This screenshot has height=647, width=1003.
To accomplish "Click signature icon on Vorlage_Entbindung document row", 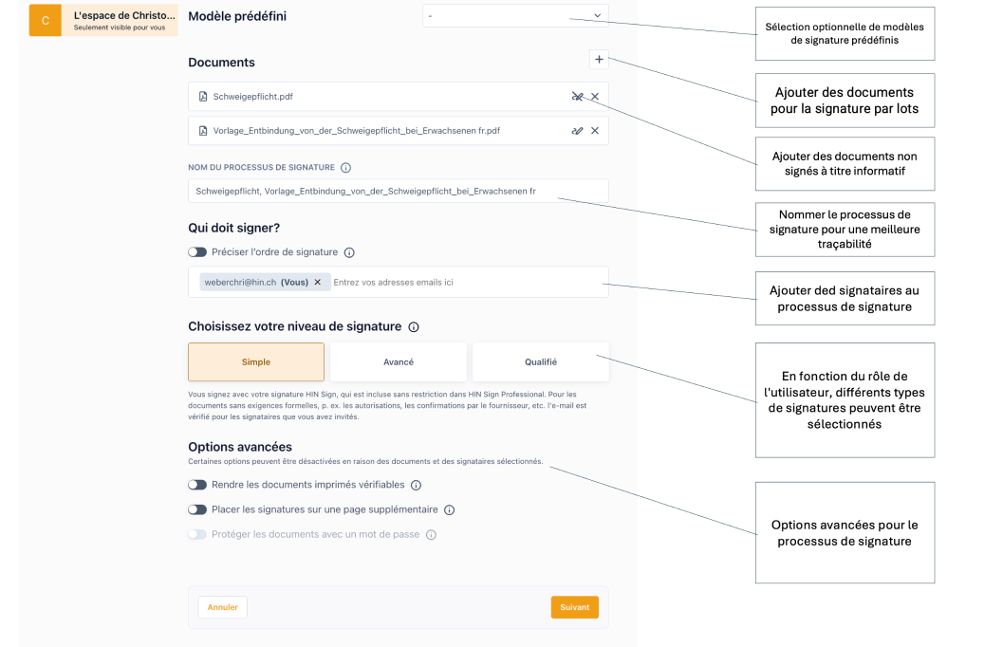I will 577,131.
